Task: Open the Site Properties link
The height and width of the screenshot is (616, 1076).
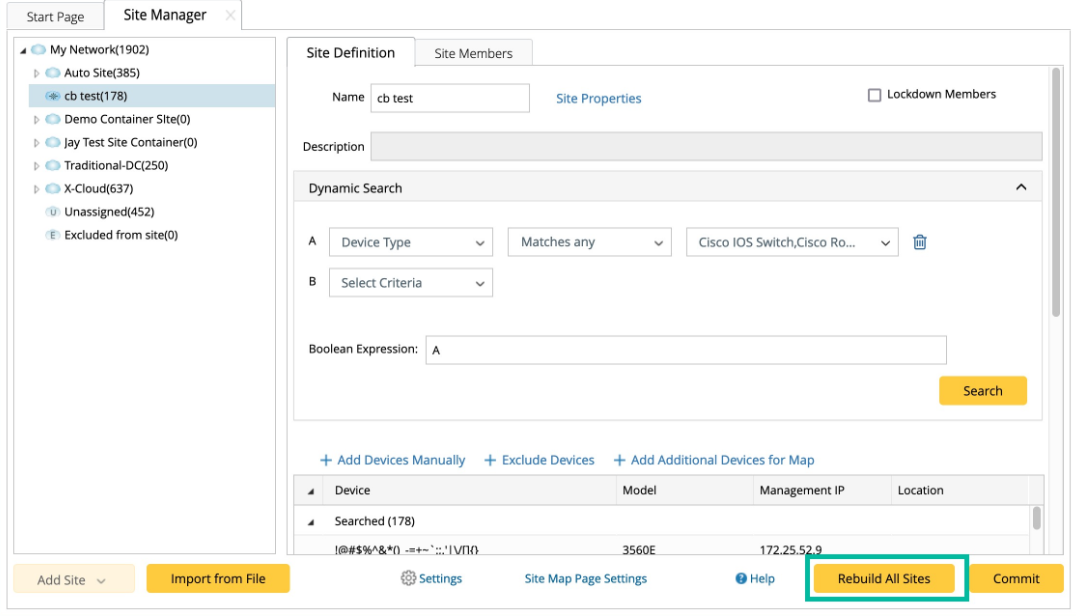Action: [598, 98]
